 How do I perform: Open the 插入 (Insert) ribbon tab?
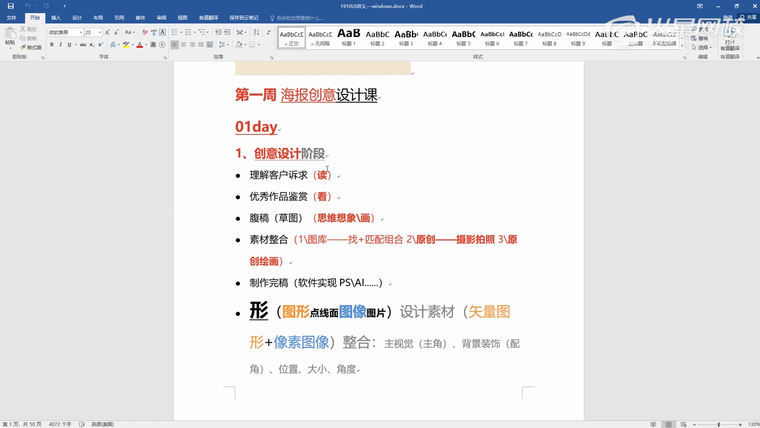pyautogui.click(x=55, y=17)
